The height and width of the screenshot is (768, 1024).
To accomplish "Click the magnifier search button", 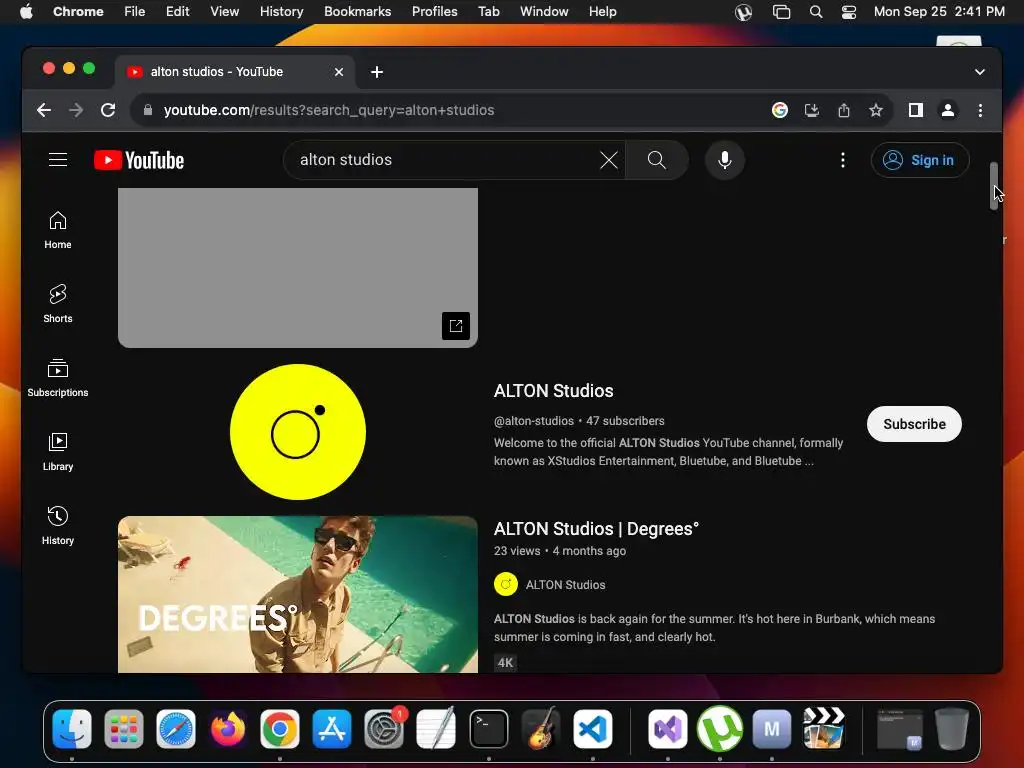I will point(656,160).
